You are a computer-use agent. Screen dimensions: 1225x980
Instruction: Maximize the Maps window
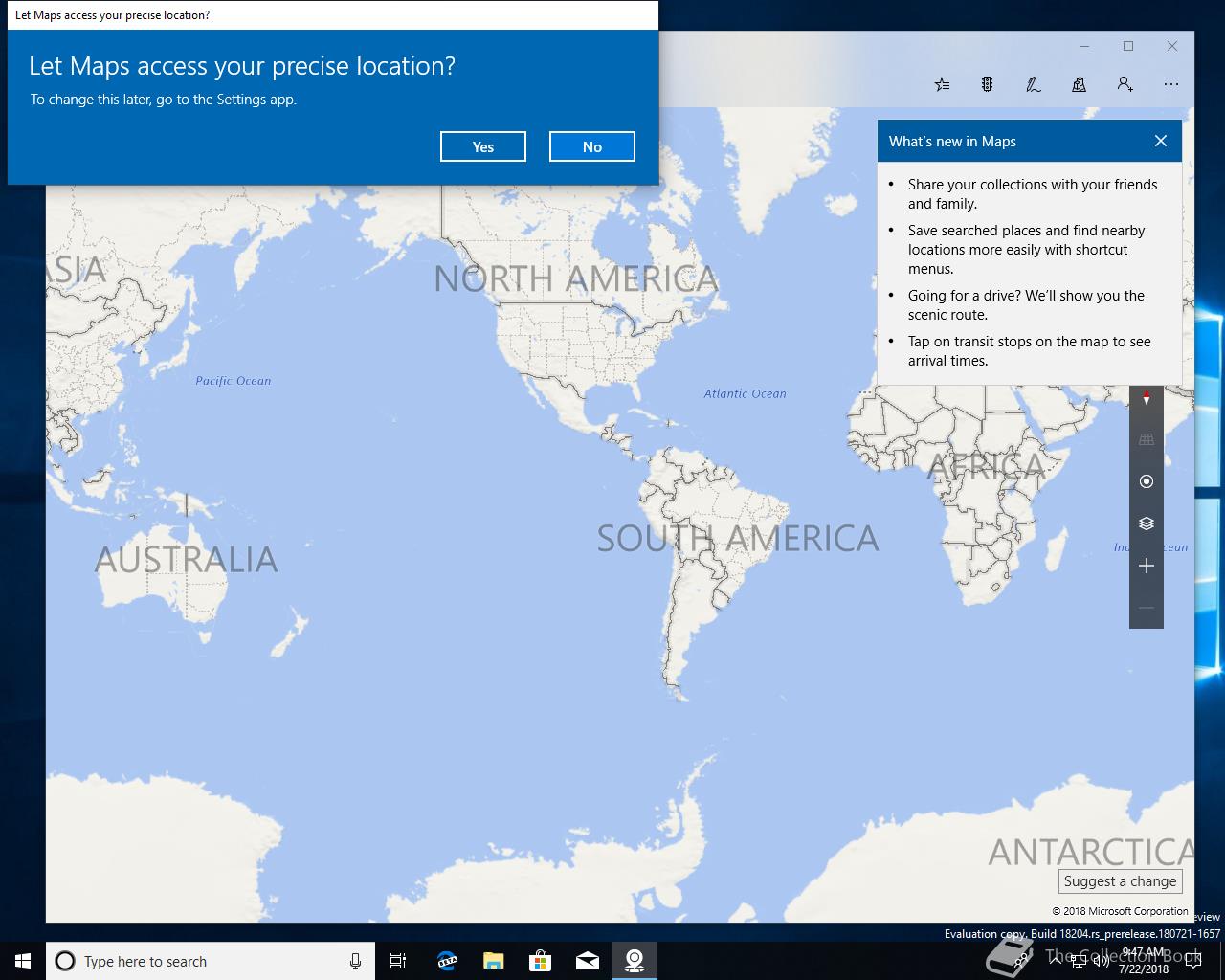coord(1128,46)
